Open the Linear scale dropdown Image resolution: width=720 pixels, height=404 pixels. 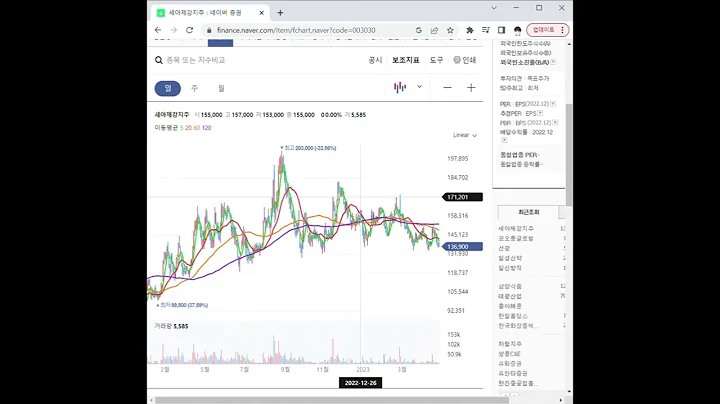coord(465,135)
